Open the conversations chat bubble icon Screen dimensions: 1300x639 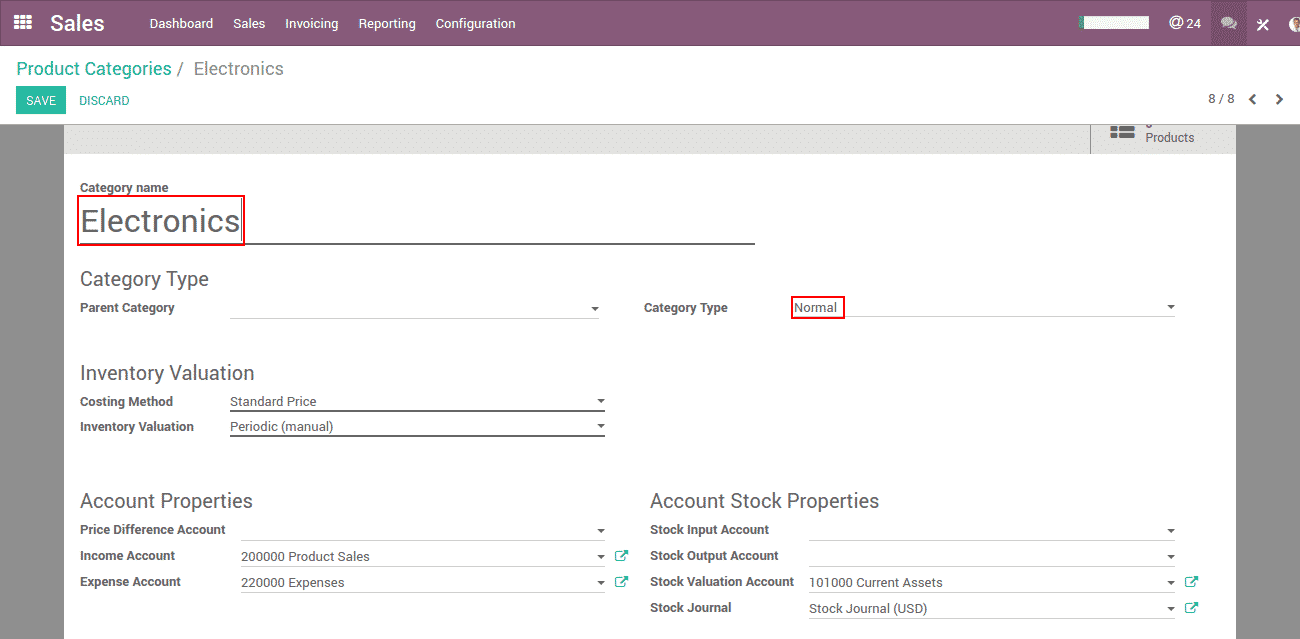tap(1229, 23)
